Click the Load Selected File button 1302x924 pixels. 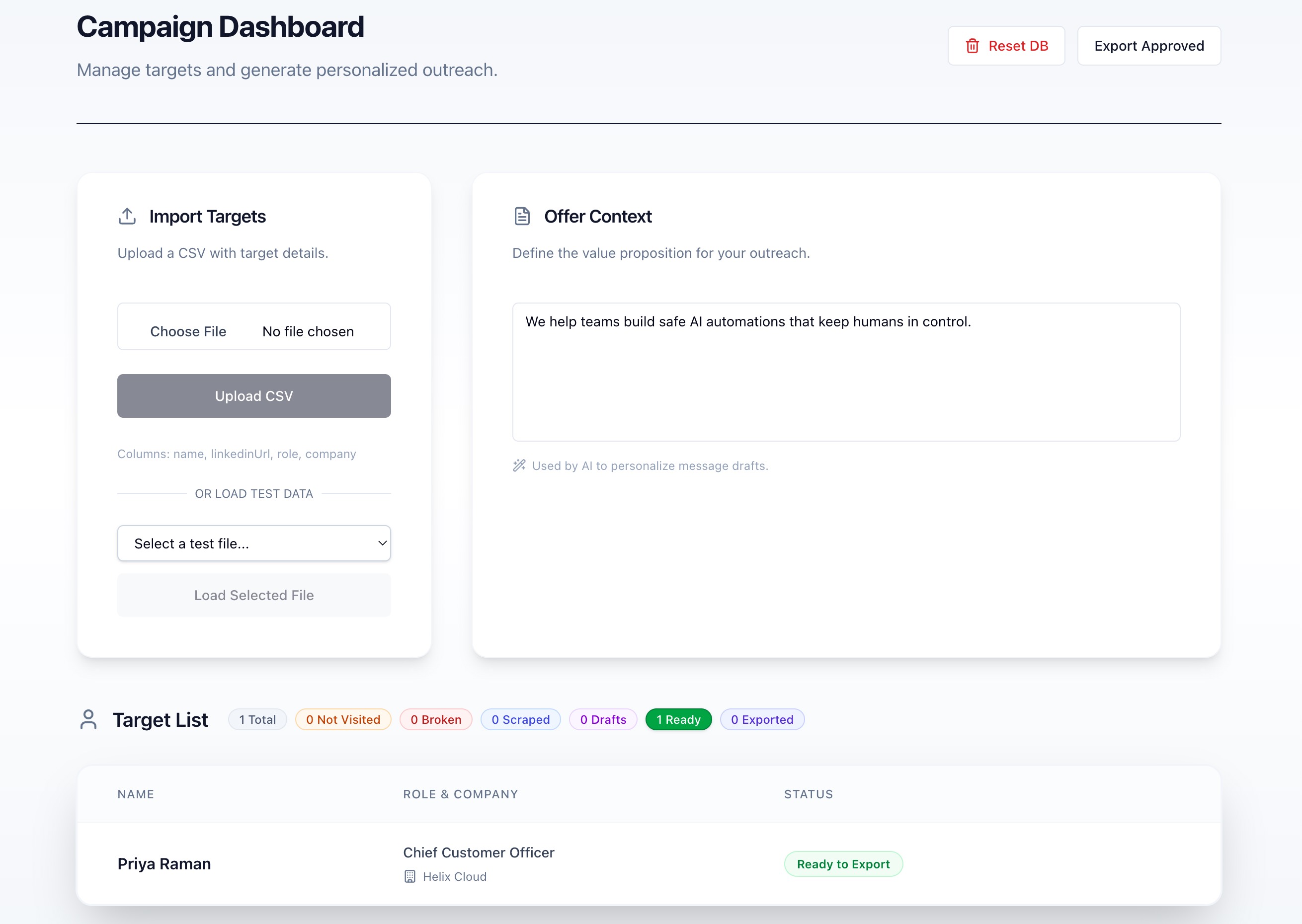coord(254,595)
